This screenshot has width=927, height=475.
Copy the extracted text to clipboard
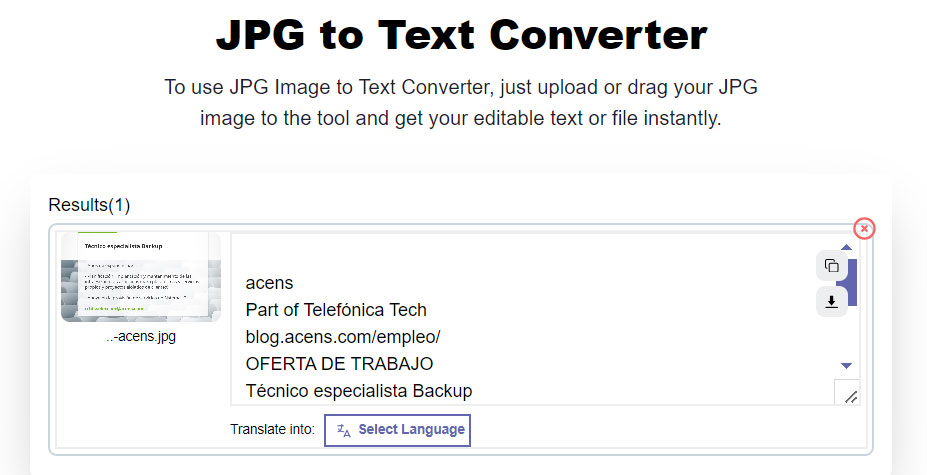(x=831, y=266)
